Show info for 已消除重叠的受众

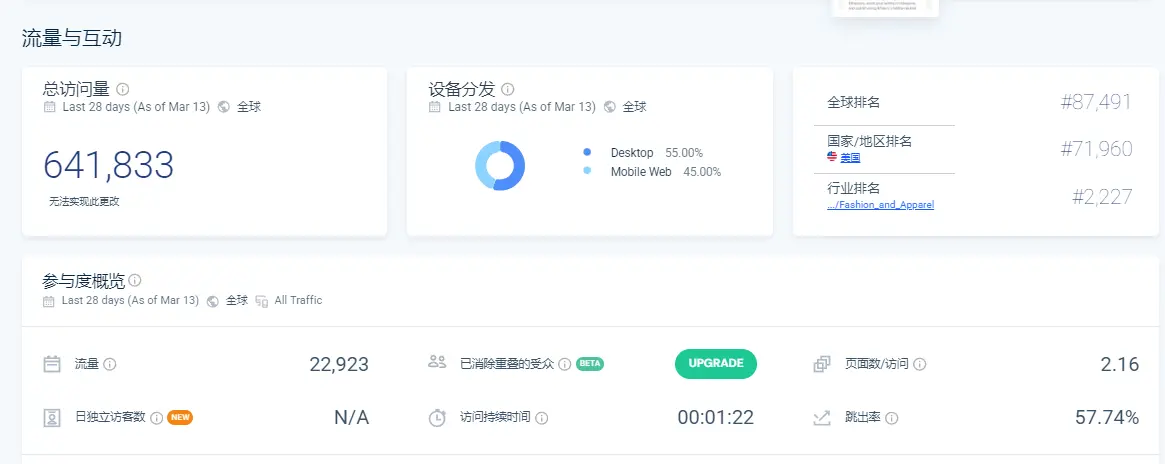coord(565,365)
